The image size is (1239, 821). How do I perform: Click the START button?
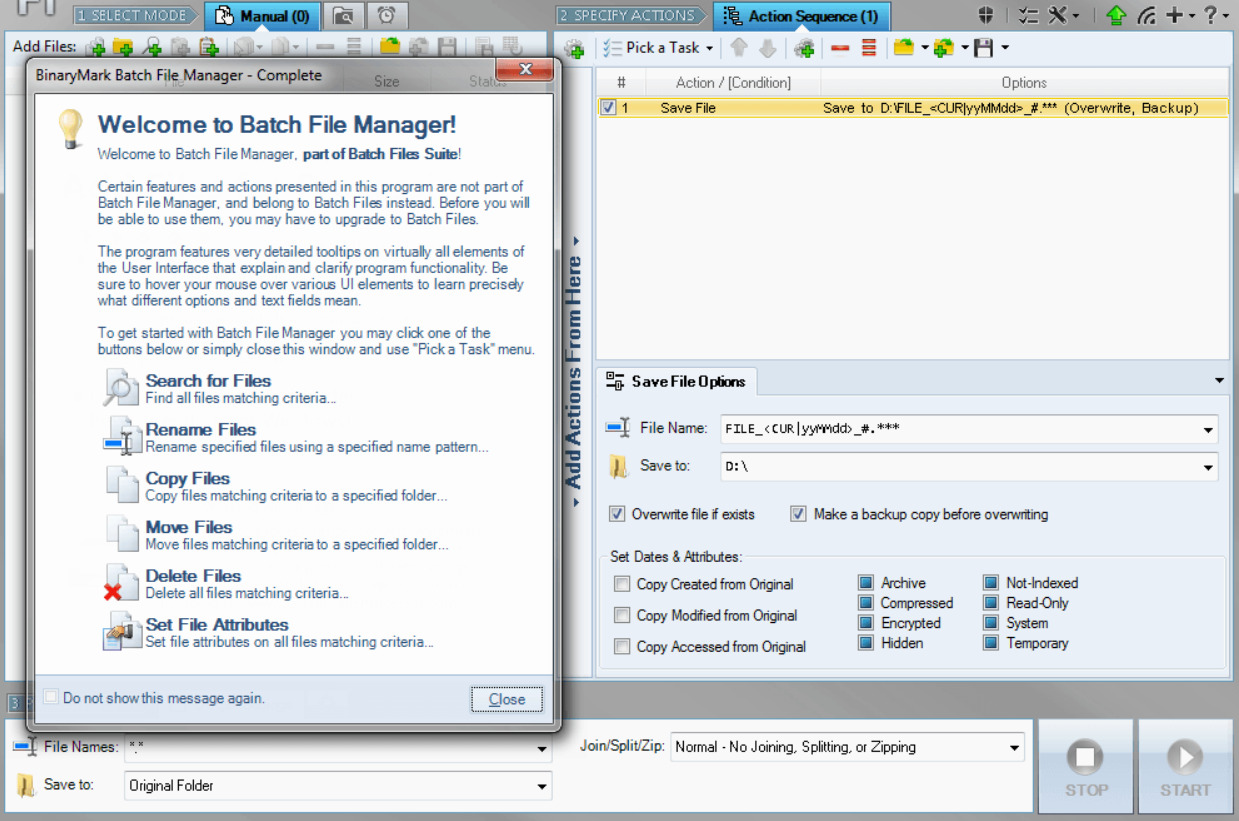(1185, 766)
